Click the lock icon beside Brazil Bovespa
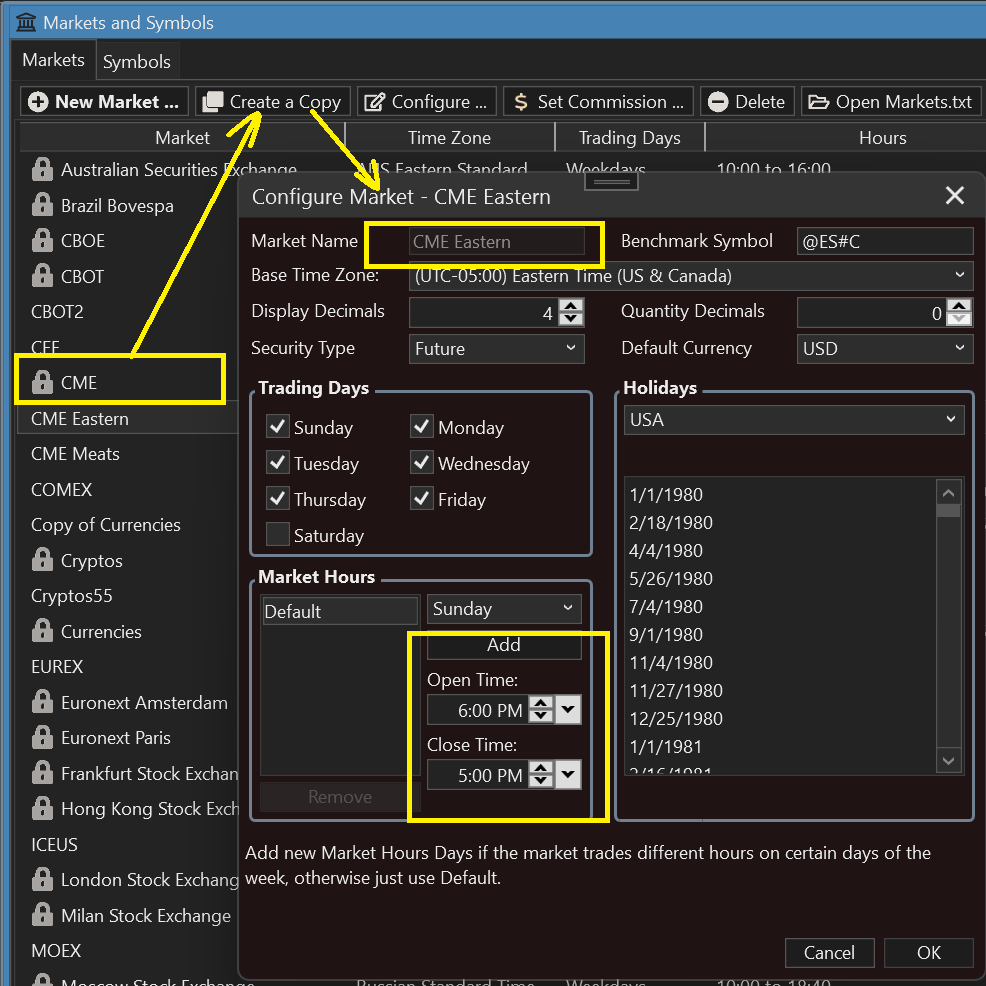This screenshot has width=986, height=986. [42, 205]
